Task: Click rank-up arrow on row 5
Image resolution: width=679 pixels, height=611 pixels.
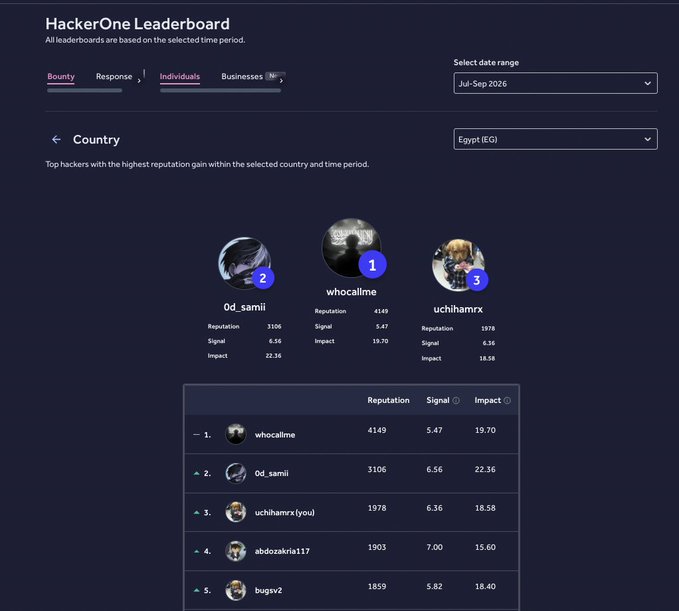Action: coord(197,590)
